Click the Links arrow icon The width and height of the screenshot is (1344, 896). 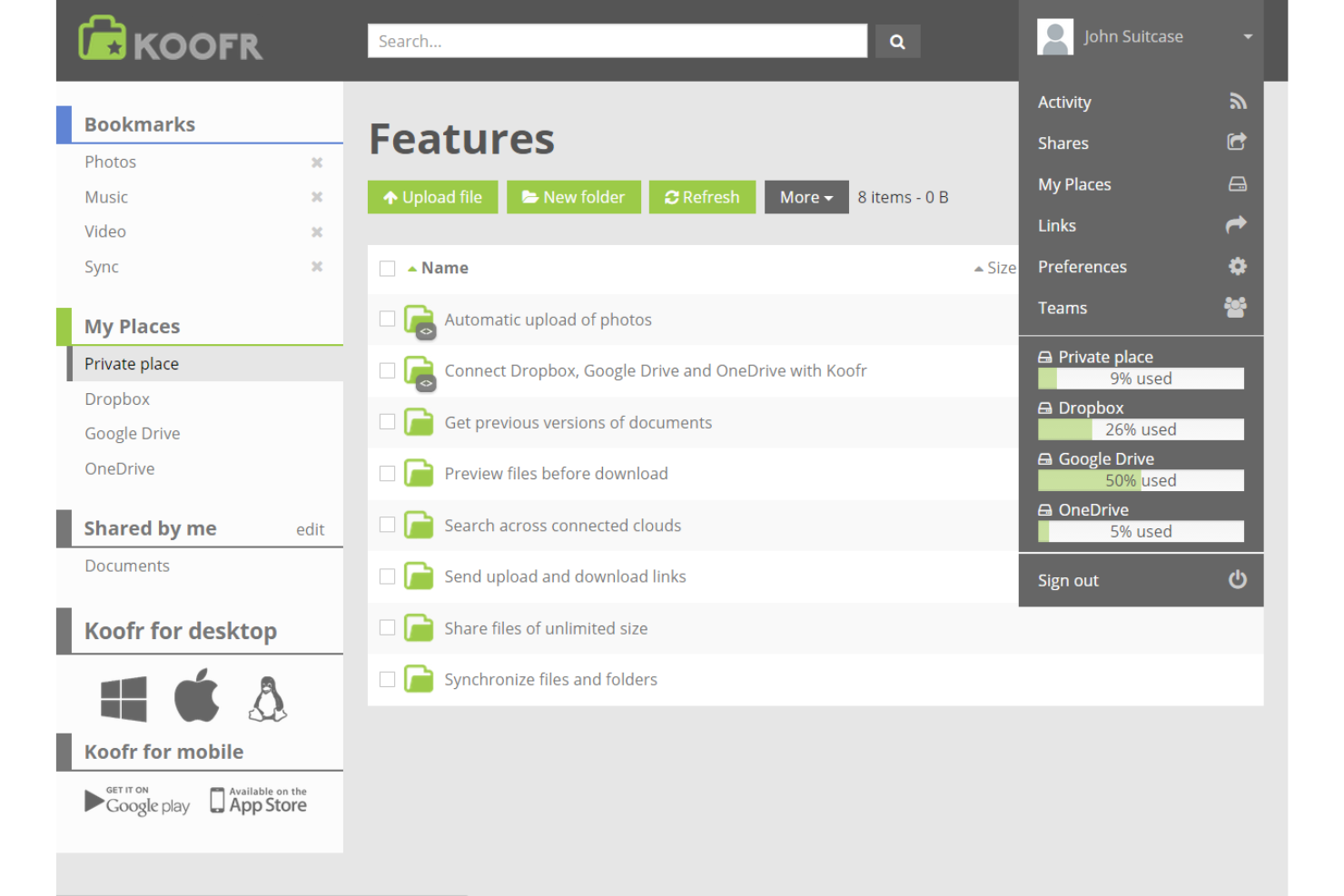click(x=1237, y=224)
